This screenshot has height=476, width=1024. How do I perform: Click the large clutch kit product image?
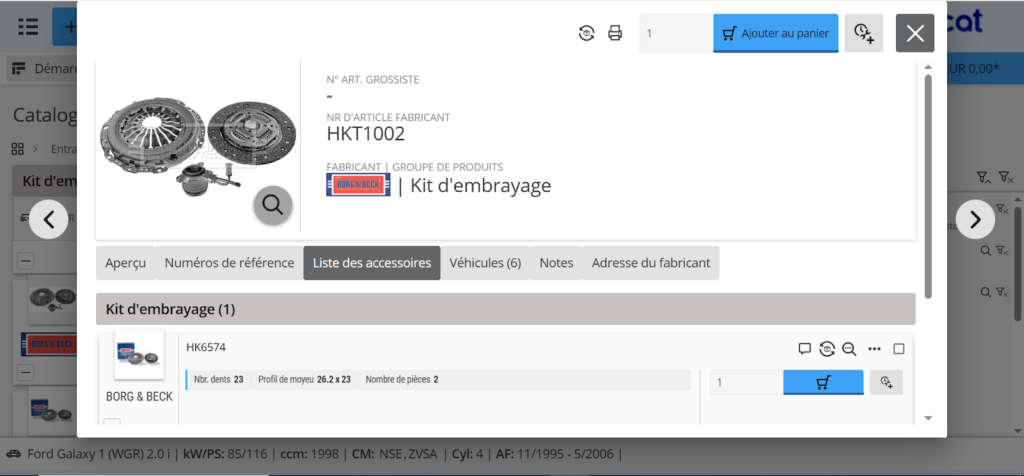click(x=198, y=145)
